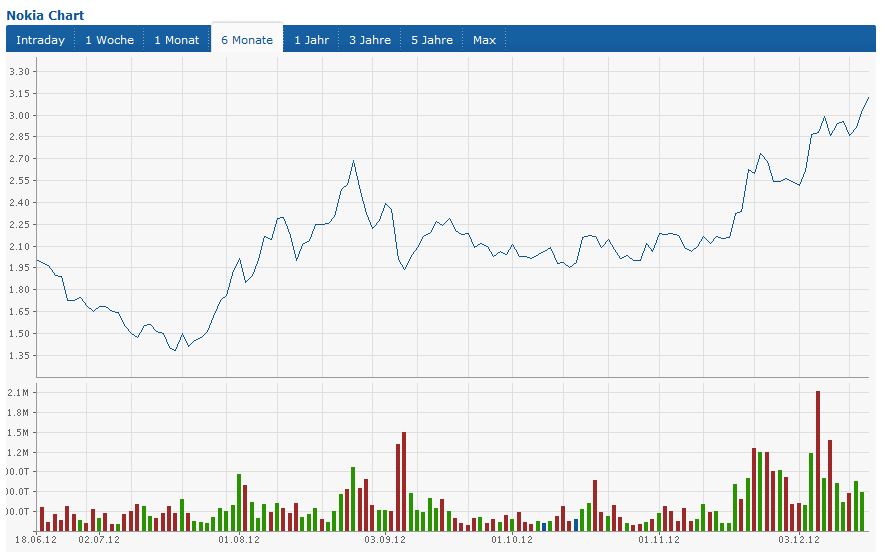The image size is (887, 558).
Task: Click the 01.11.12 date label
Action: [659, 540]
